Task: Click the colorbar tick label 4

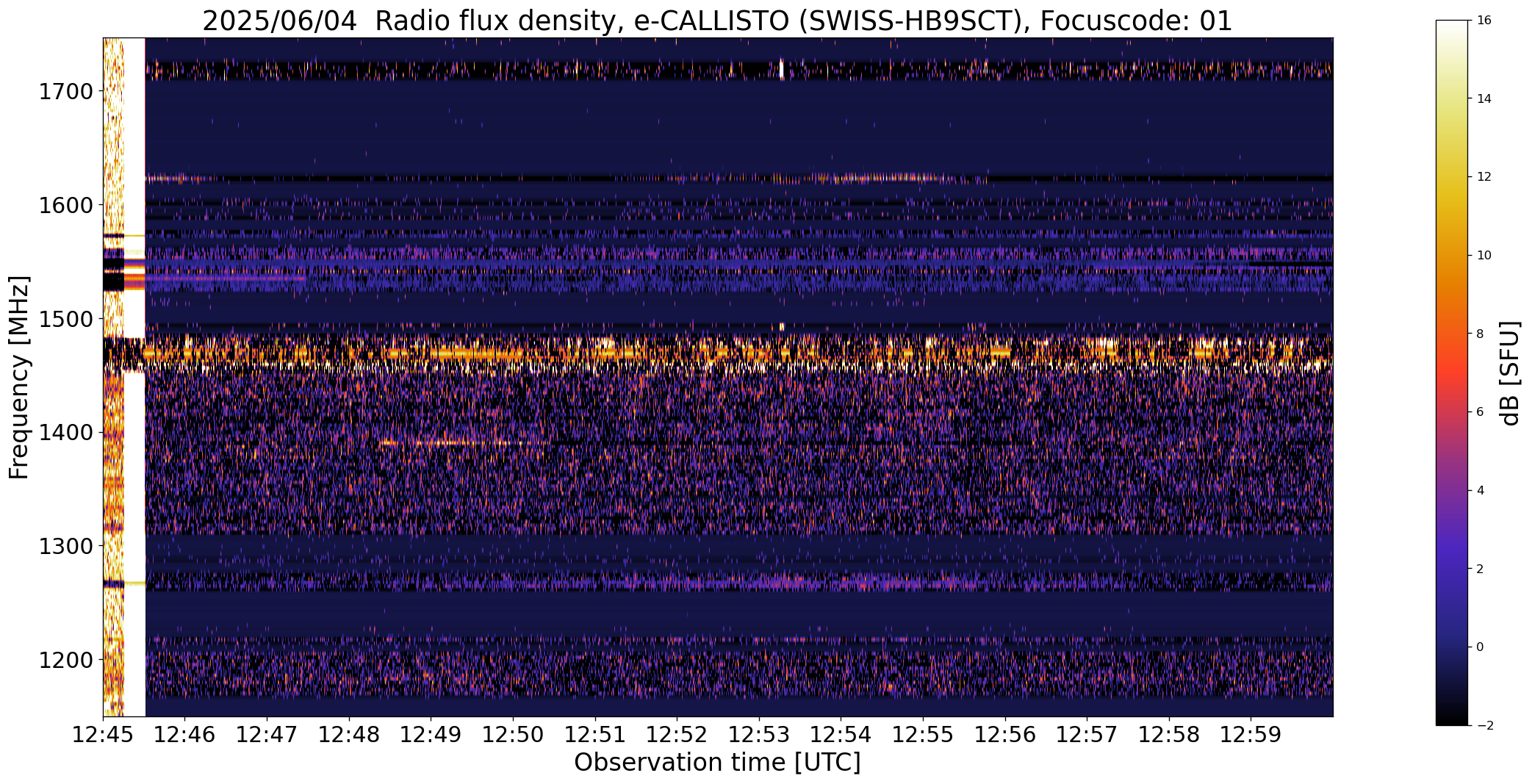Action: tap(1480, 490)
